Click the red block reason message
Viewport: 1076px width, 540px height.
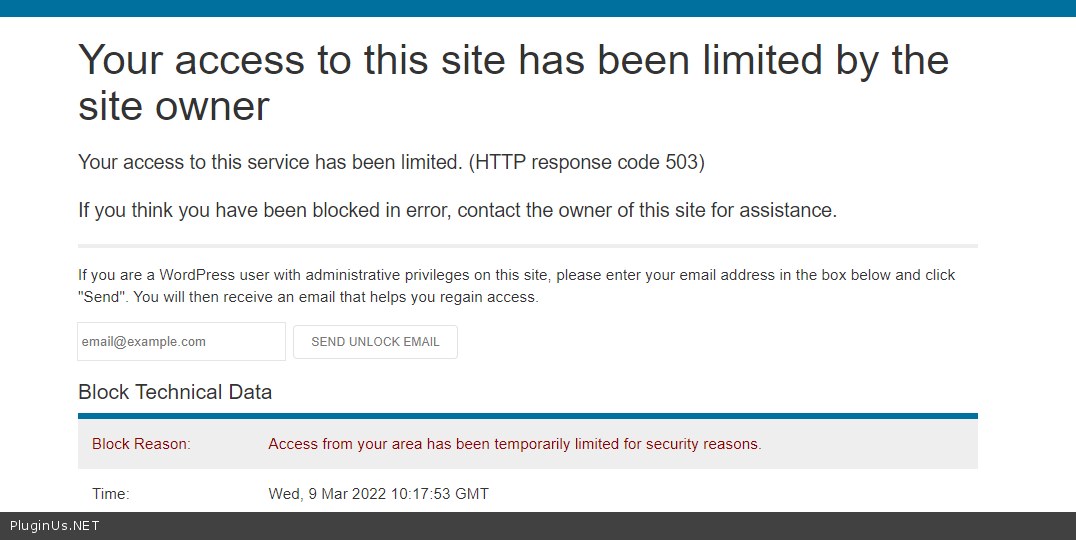click(x=515, y=444)
